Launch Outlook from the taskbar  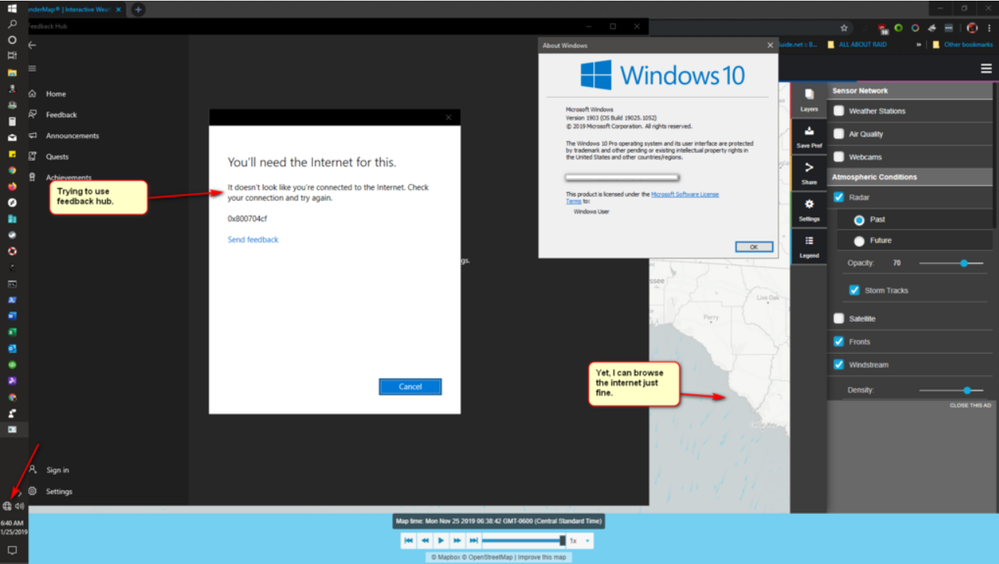coord(12,349)
